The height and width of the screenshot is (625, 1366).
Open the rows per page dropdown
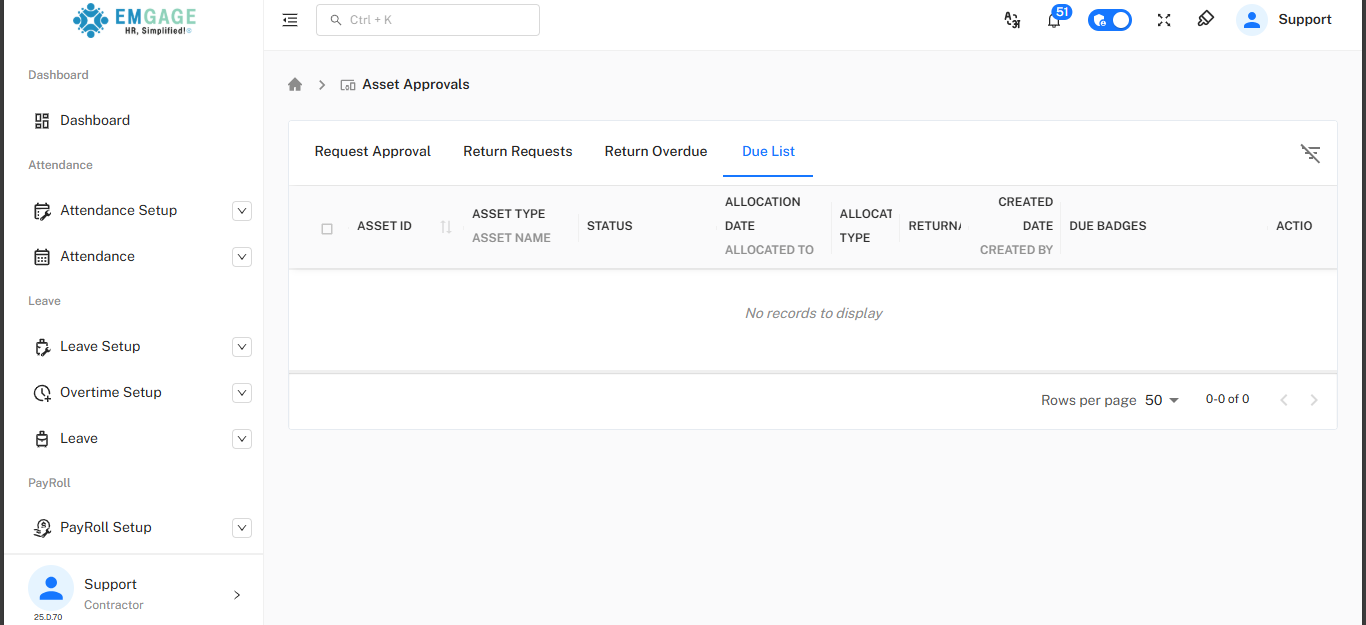1162,400
